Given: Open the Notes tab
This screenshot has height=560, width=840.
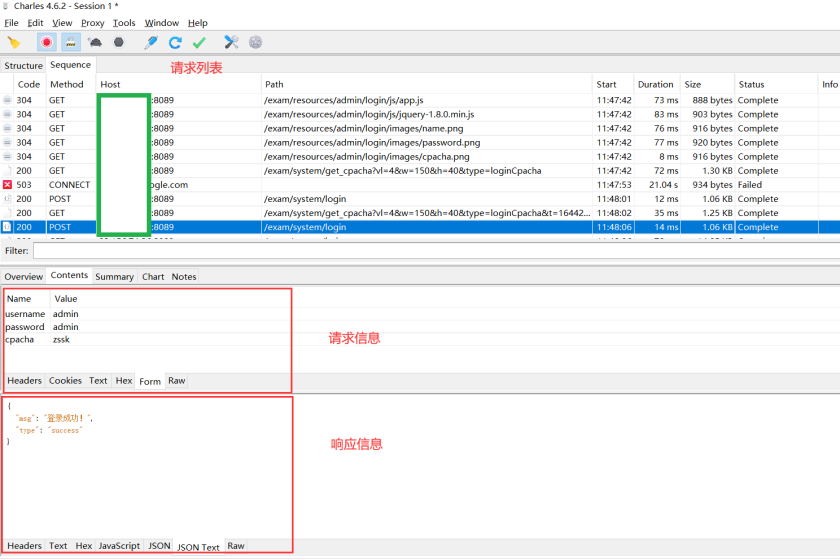Looking at the screenshot, I should click(184, 277).
